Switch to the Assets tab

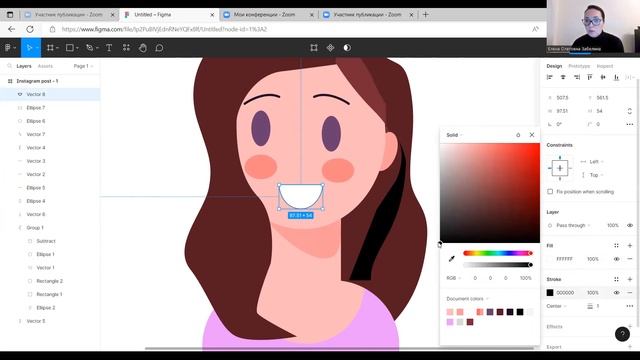[x=45, y=66]
